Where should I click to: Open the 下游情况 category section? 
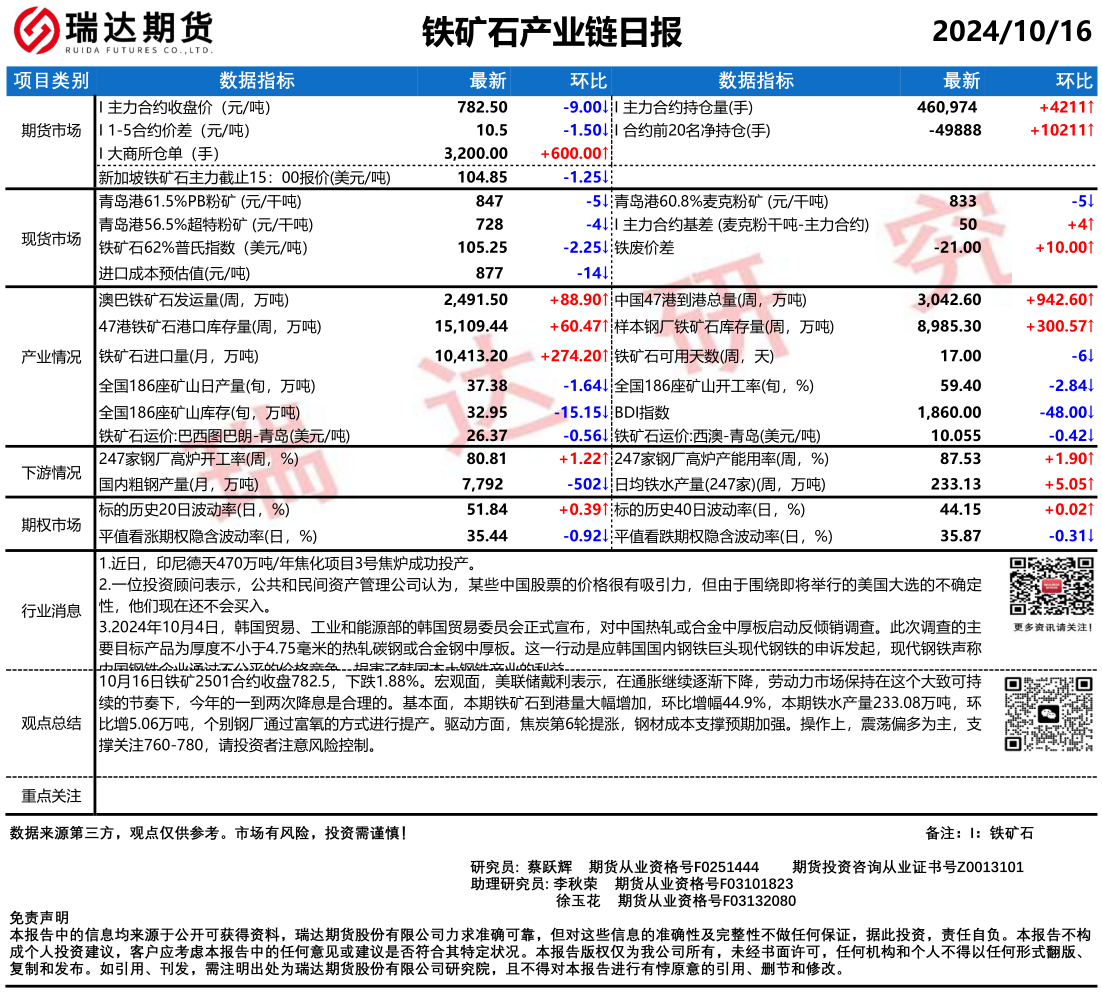click(52, 472)
